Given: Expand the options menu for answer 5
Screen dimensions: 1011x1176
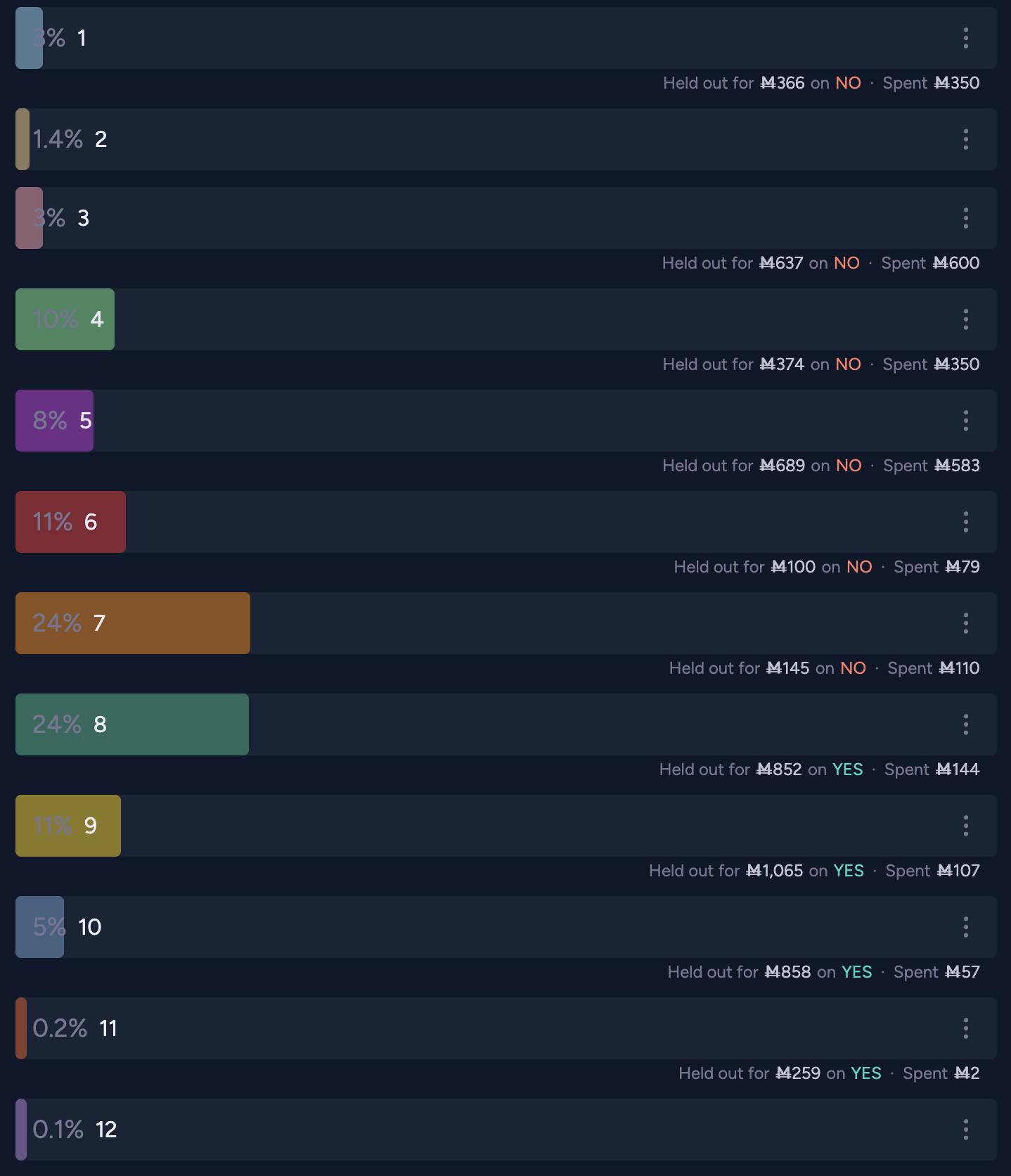Looking at the screenshot, I should tap(966, 421).
